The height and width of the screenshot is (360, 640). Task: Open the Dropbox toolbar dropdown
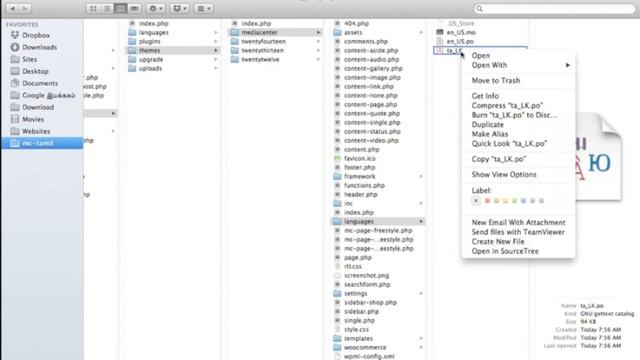tap(180, 8)
